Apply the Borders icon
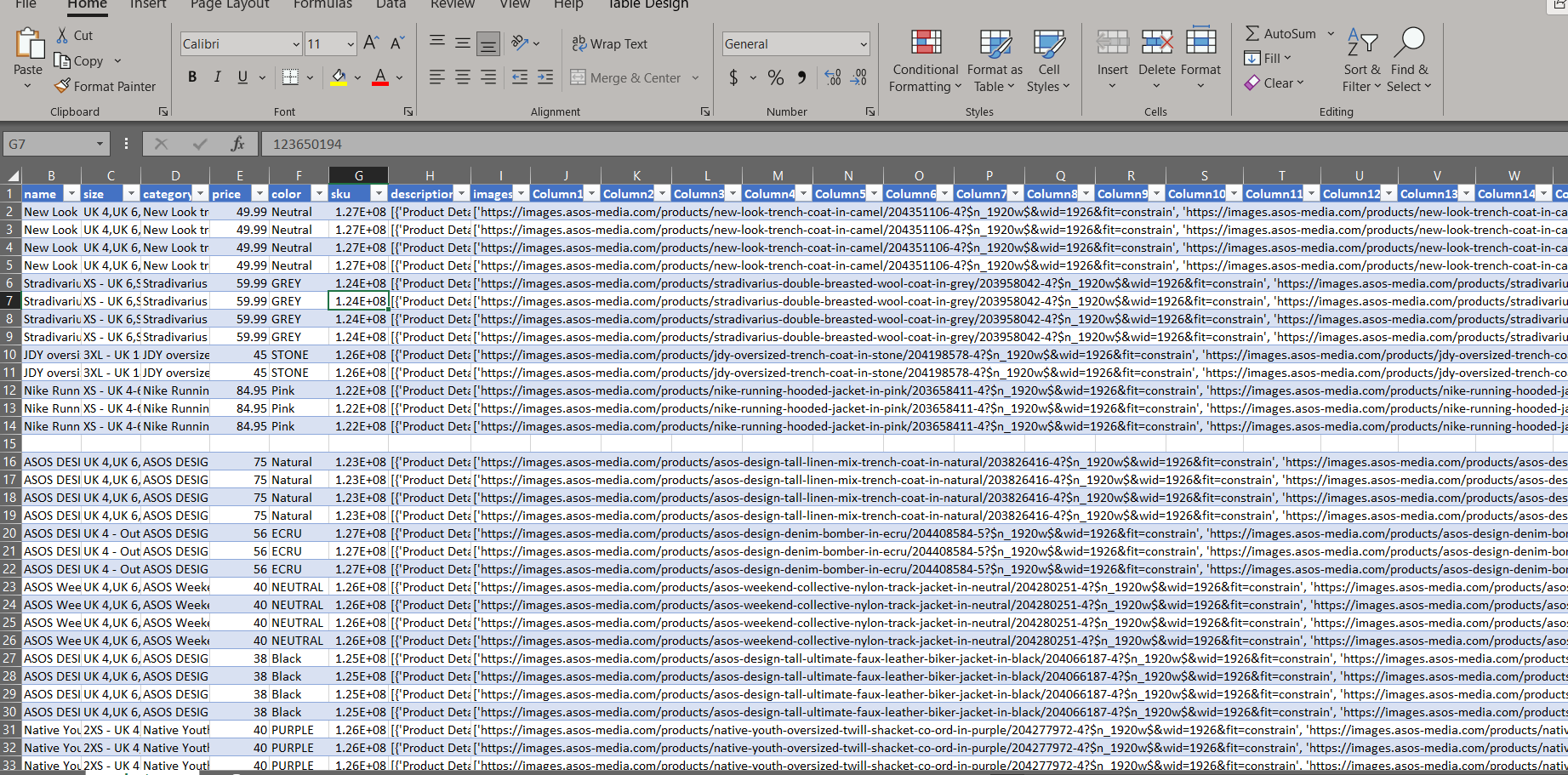The image size is (1568, 775). [x=290, y=77]
